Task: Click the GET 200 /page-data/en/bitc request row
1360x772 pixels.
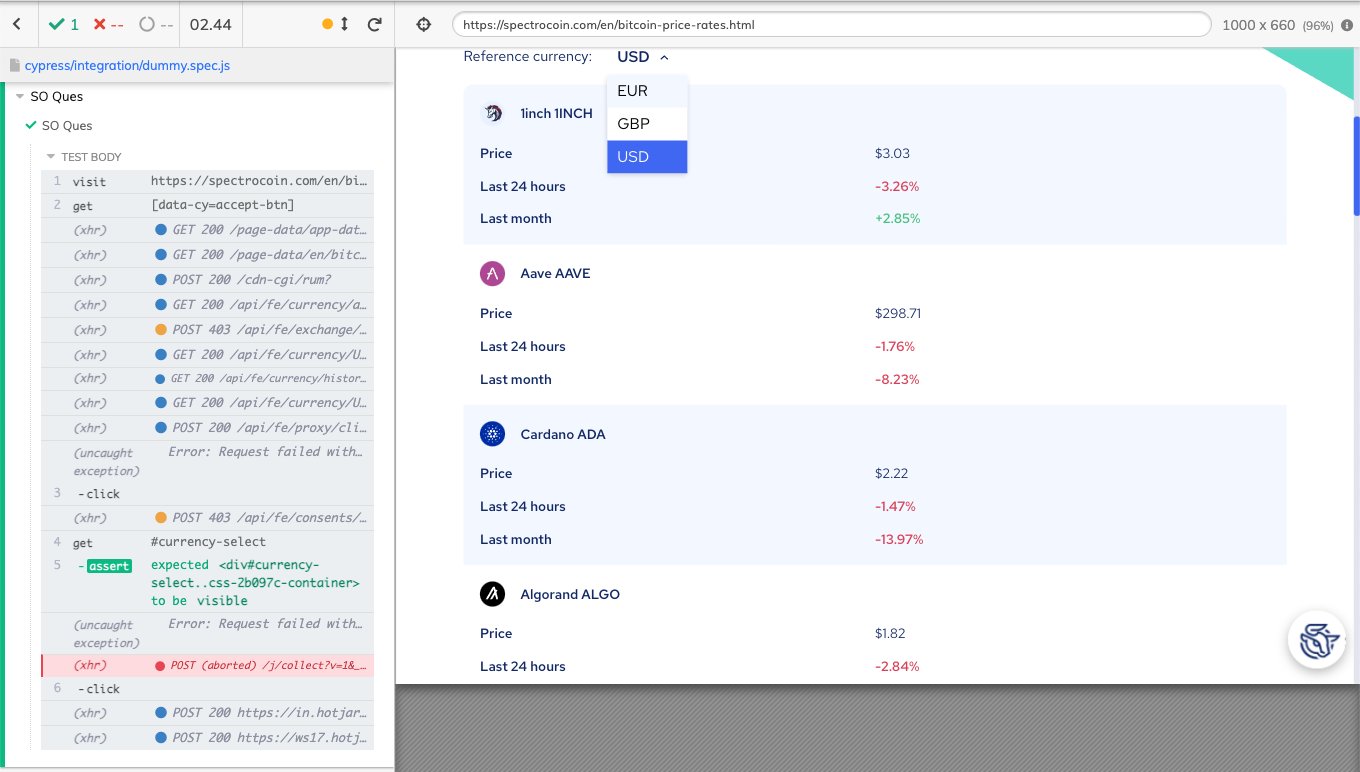Action: [x=208, y=255]
